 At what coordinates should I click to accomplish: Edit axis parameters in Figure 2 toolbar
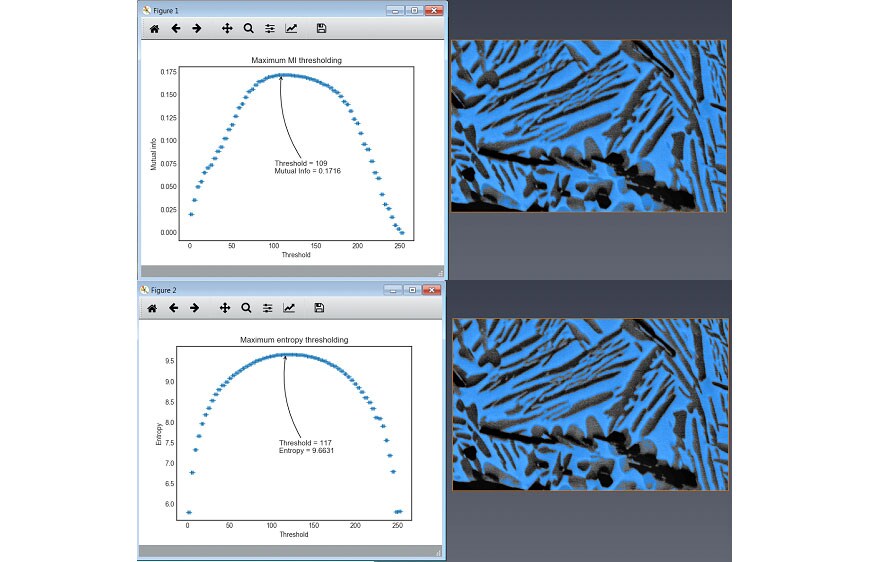tap(290, 308)
